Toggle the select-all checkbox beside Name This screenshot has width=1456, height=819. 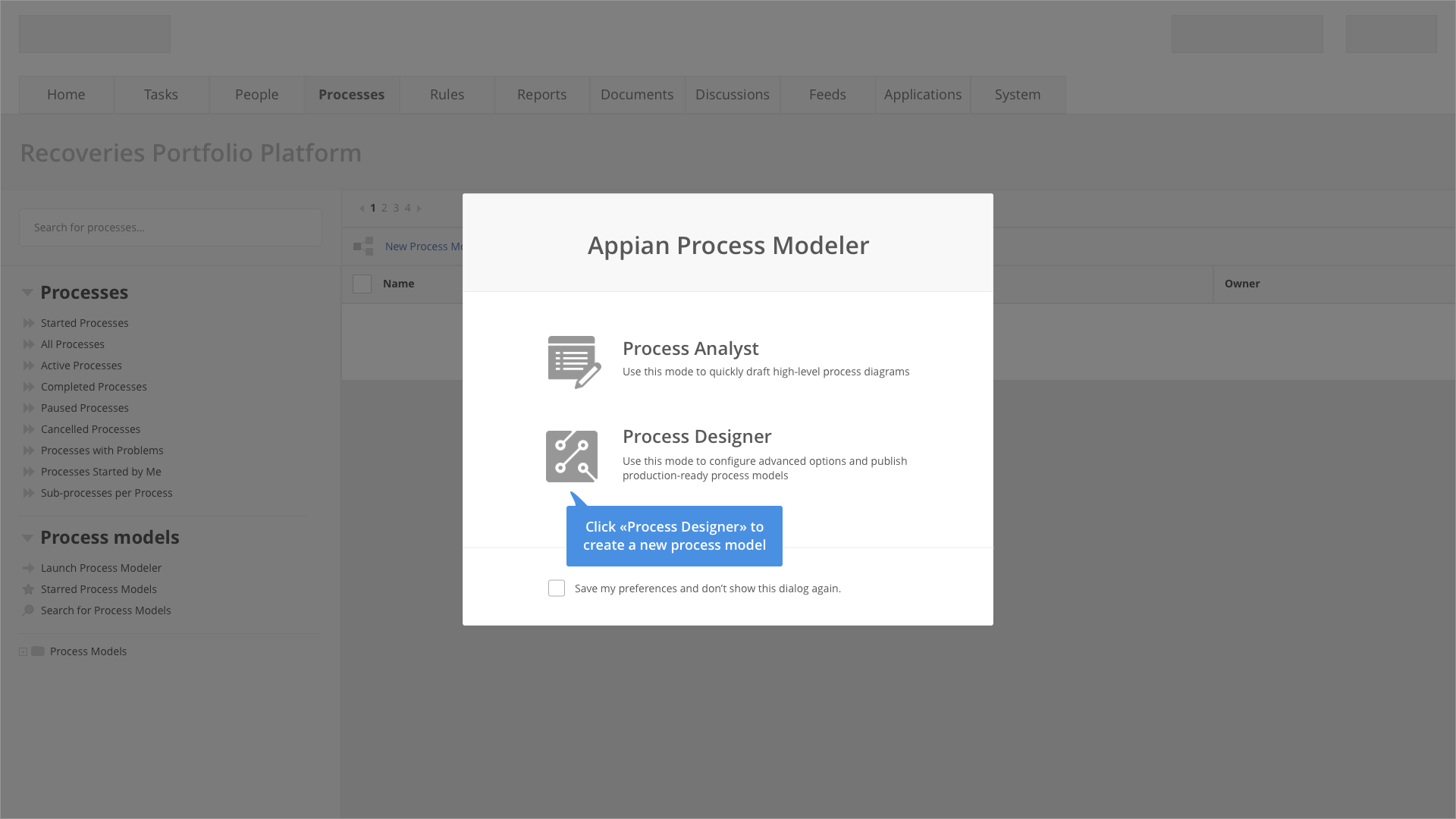pos(362,284)
